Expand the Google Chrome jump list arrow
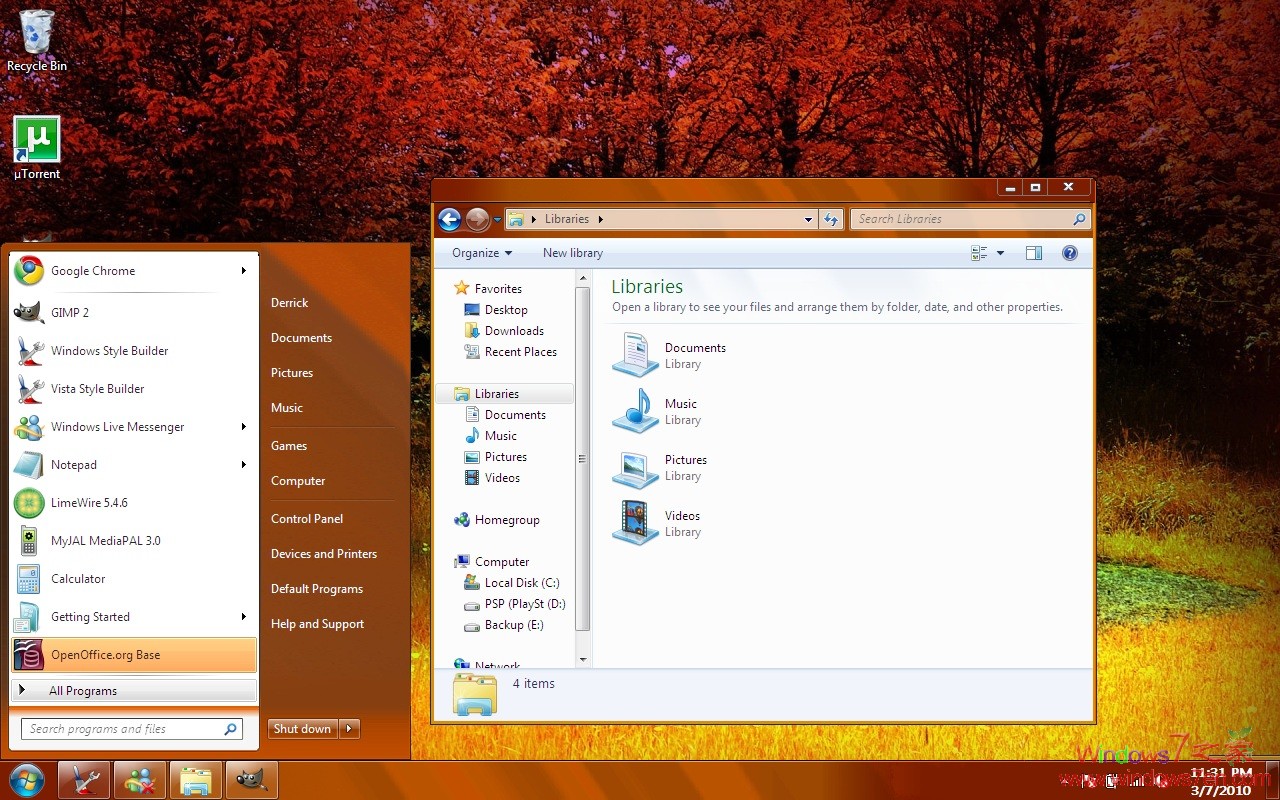Viewport: 1280px width, 800px height. (243, 271)
